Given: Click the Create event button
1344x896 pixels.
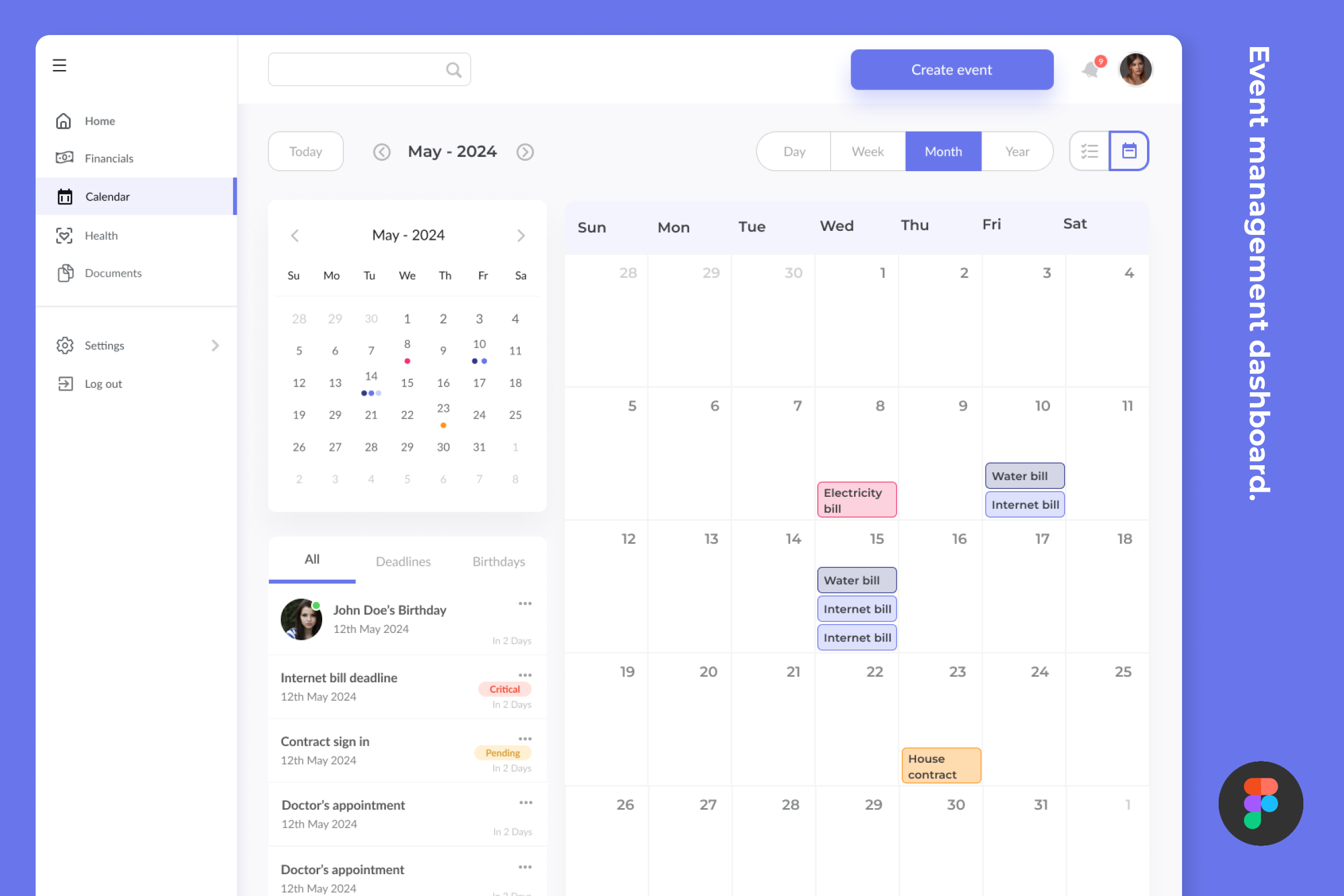Looking at the screenshot, I should pos(951,69).
